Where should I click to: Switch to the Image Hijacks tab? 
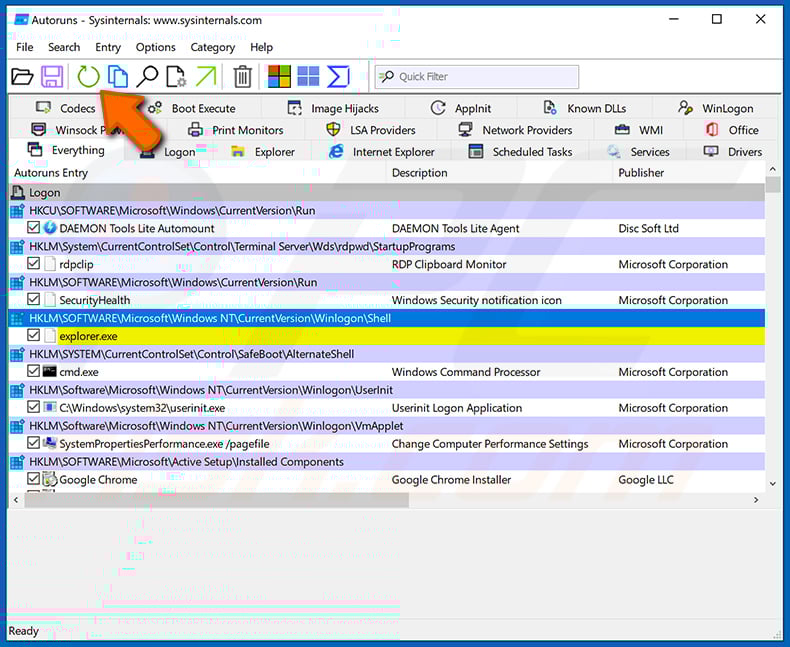(333, 108)
